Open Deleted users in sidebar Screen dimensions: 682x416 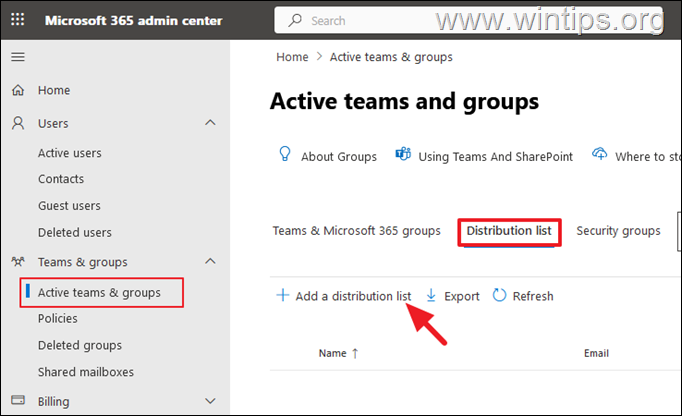tap(75, 232)
